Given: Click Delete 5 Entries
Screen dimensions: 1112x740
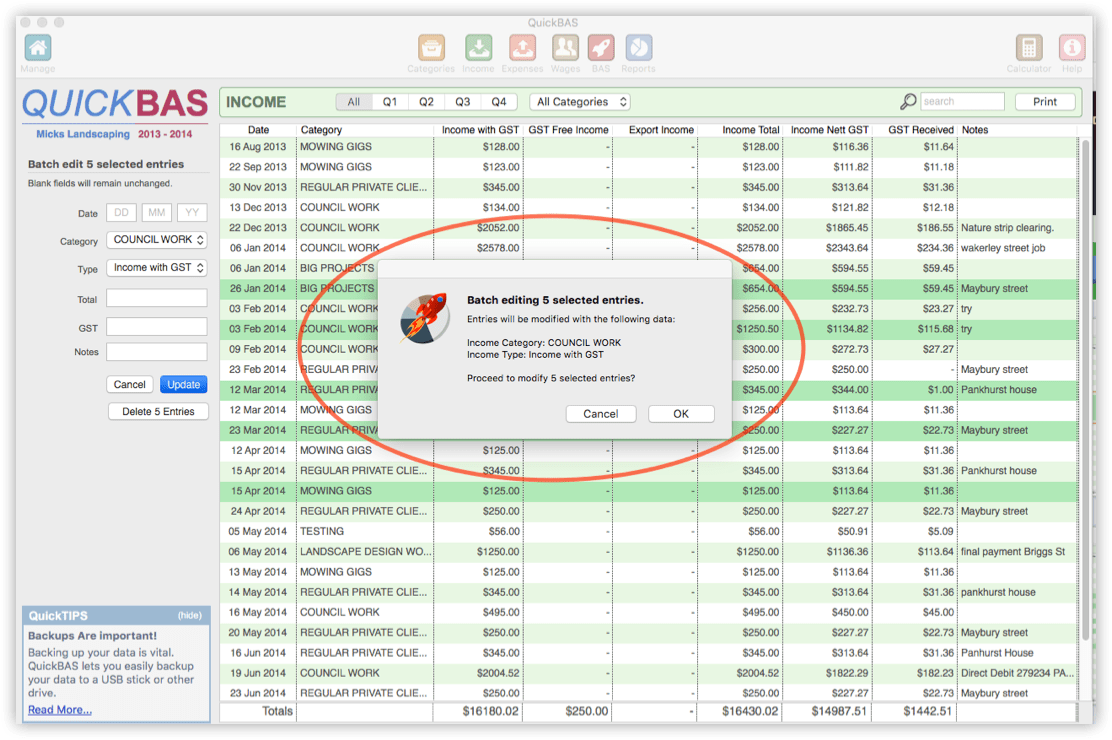Looking at the screenshot, I should (x=158, y=411).
